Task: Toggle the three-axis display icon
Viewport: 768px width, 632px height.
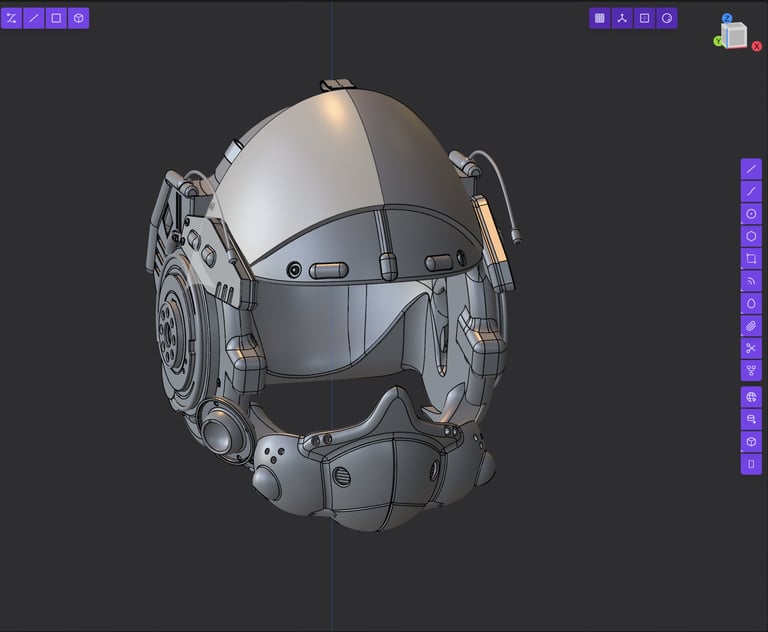Action: (x=622, y=19)
